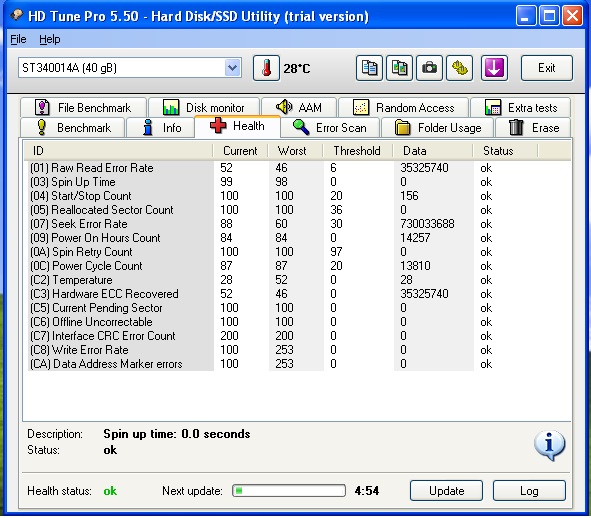Click the Data column header
The image size is (591, 518).
pyautogui.click(x=433, y=151)
